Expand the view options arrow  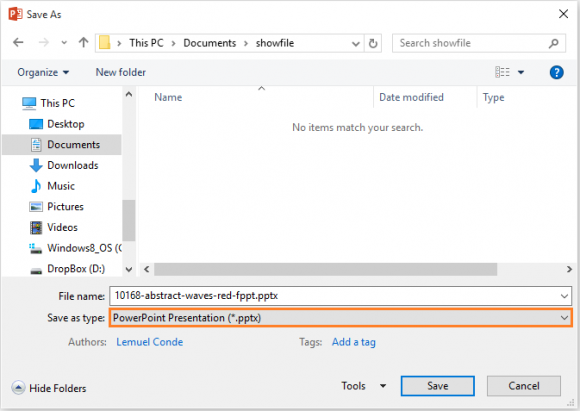coord(521,73)
